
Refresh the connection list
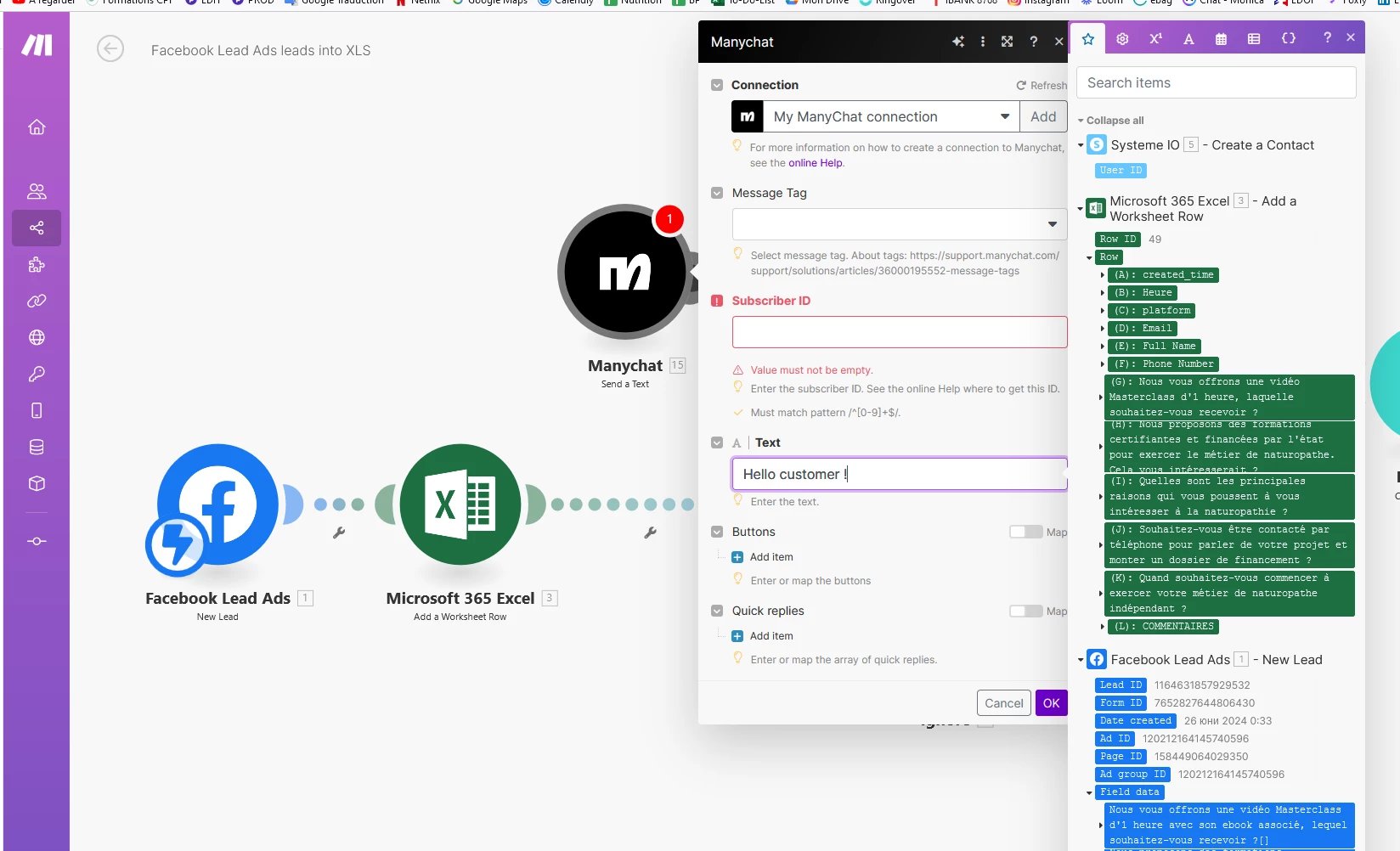1042,86
